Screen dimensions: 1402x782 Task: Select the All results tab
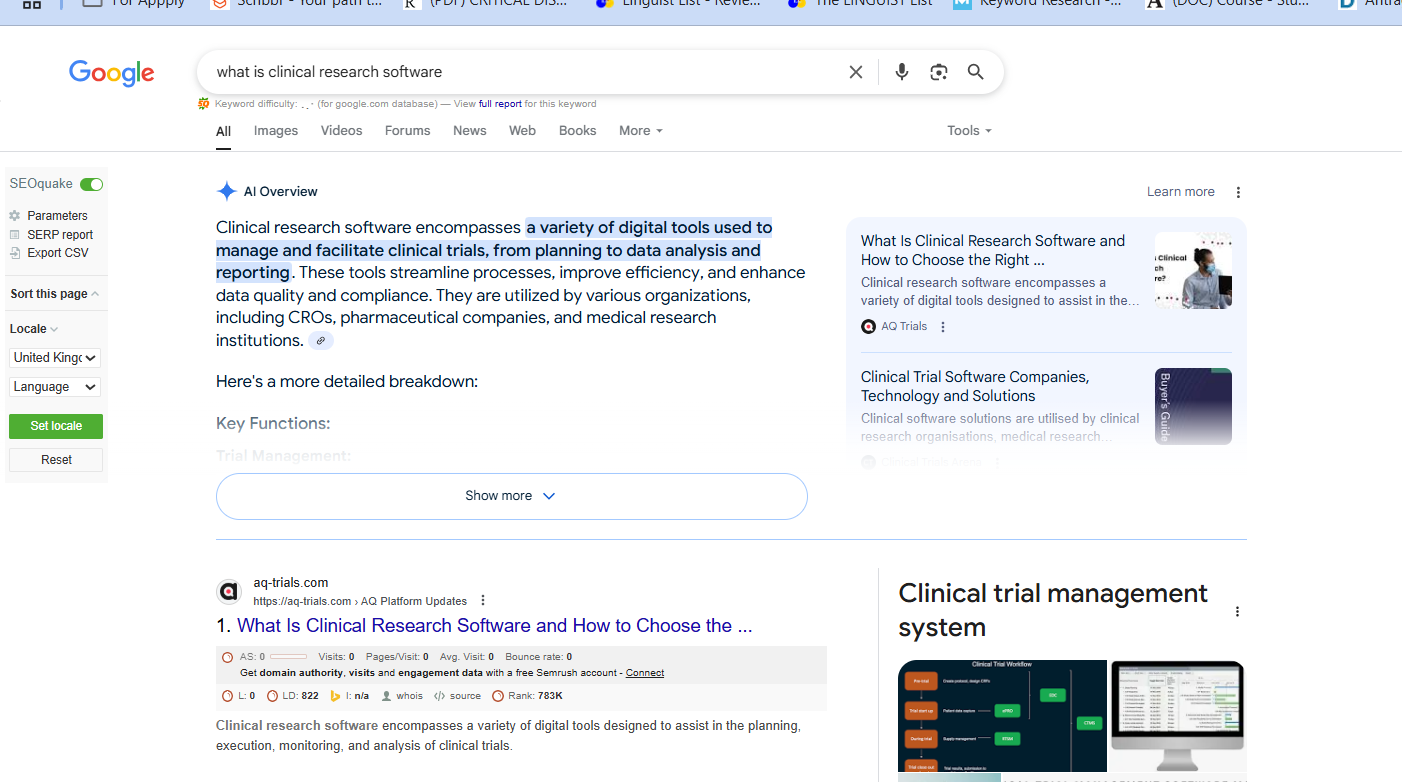pyautogui.click(x=223, y=131)
